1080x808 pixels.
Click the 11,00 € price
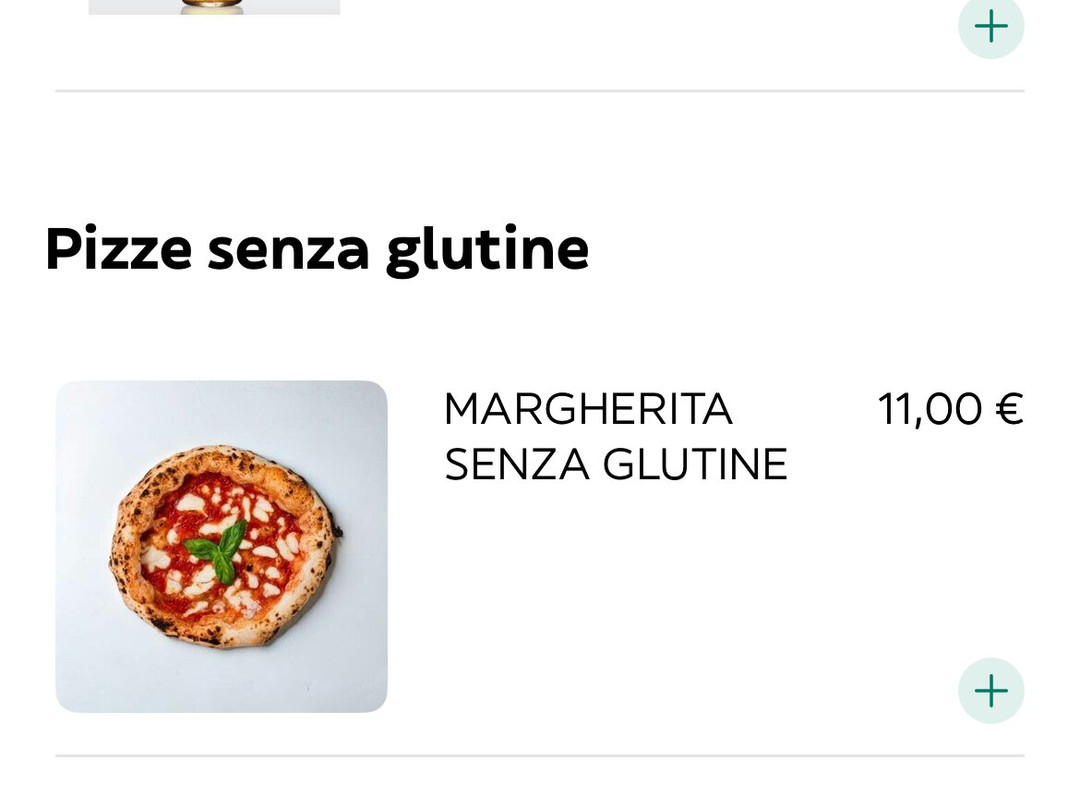[949, 409]
